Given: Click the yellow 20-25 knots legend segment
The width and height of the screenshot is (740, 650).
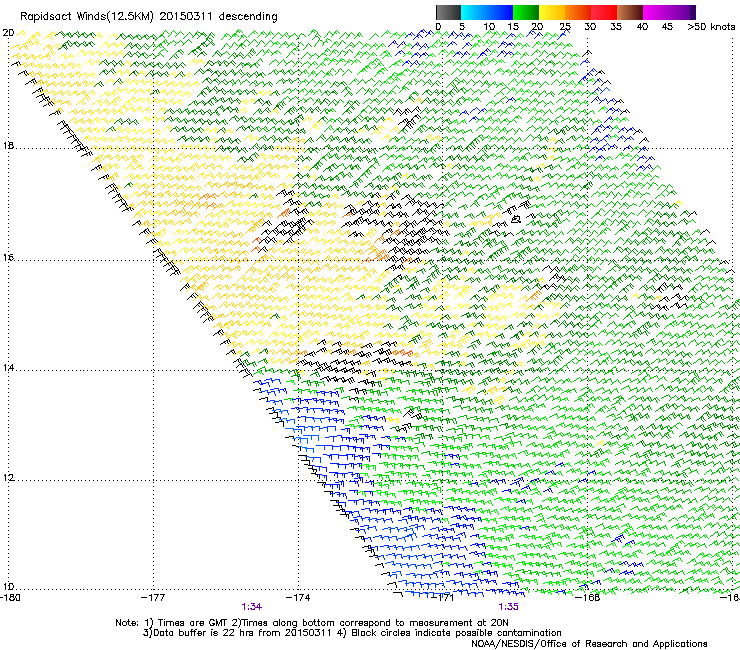Looking at the screenshot, I should [x=552, y=12].
